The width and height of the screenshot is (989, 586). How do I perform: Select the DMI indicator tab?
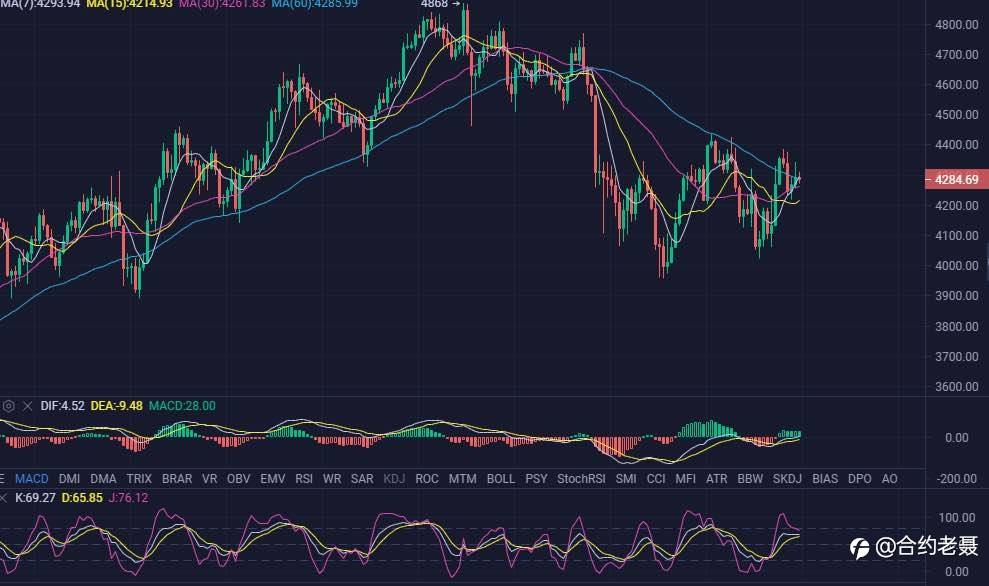[69, 479]
